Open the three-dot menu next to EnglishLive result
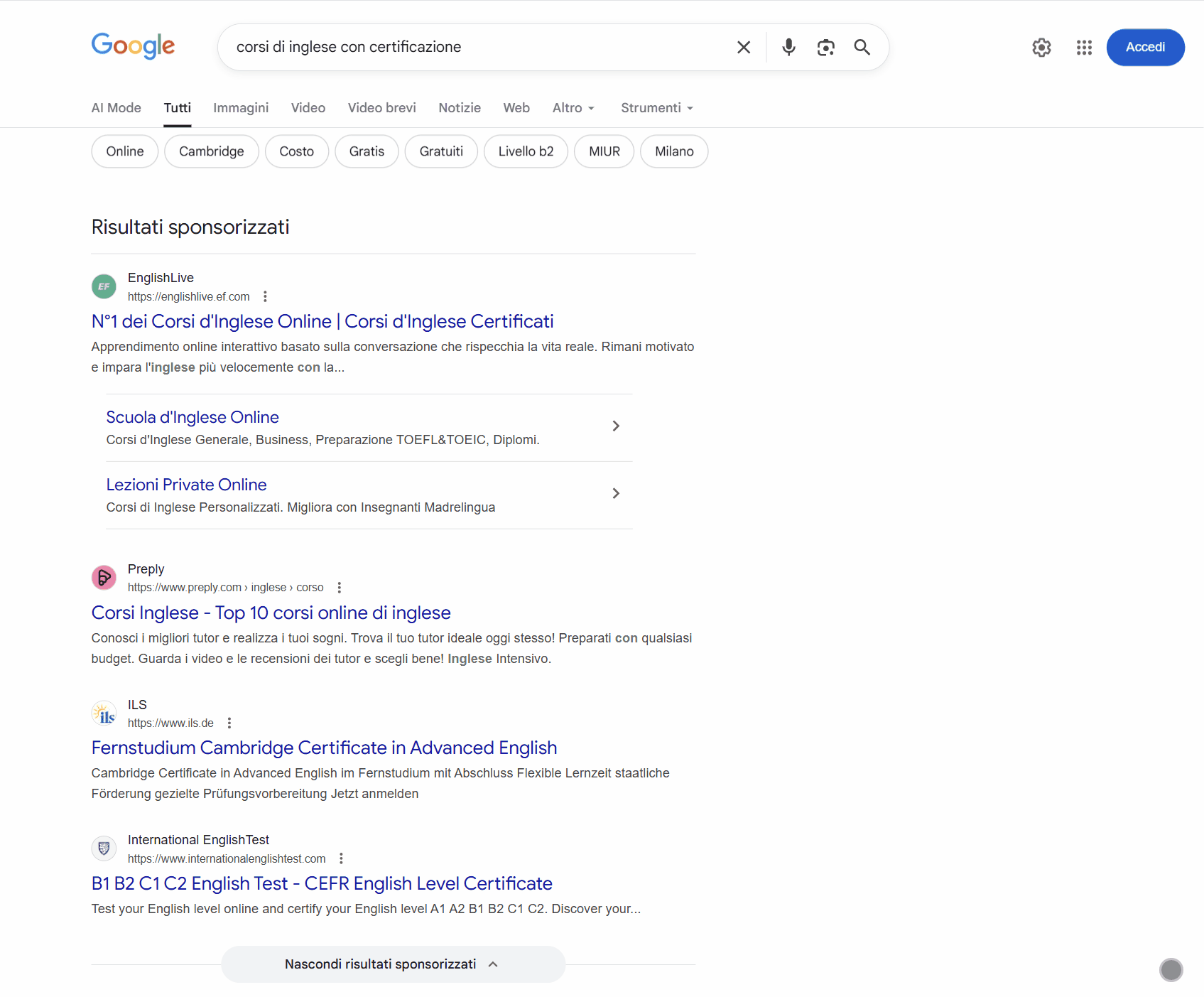Image resolution: width=1204 pixels, height=997 pixels. pyautogui.click(x=265, y=296)
